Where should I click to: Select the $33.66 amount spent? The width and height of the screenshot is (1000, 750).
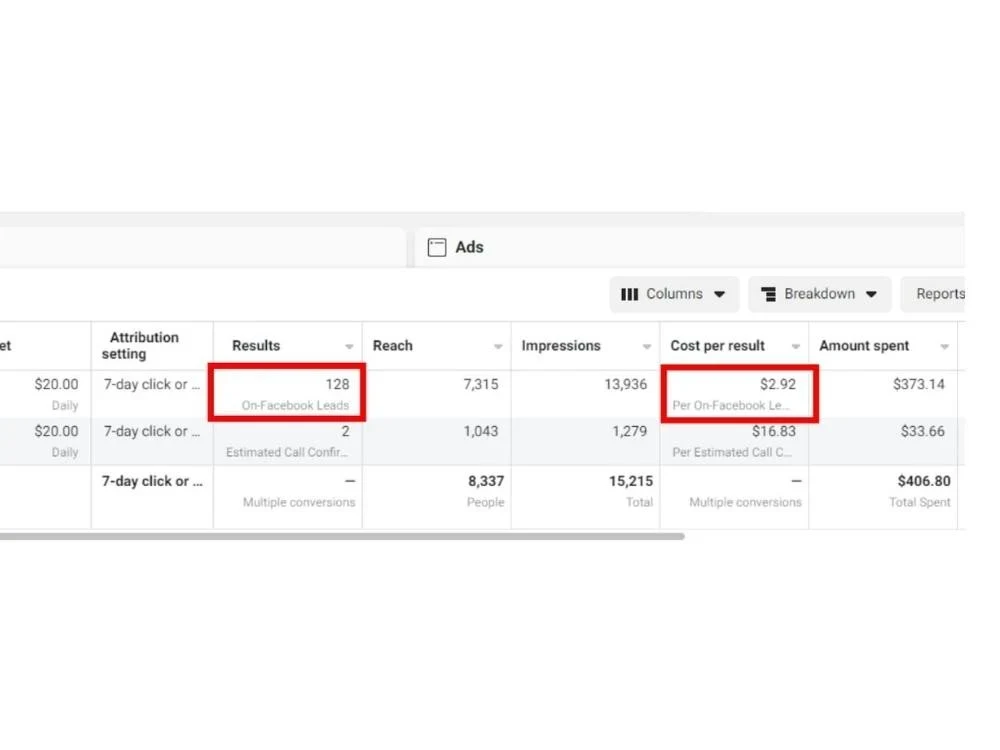tap(923, 431)
